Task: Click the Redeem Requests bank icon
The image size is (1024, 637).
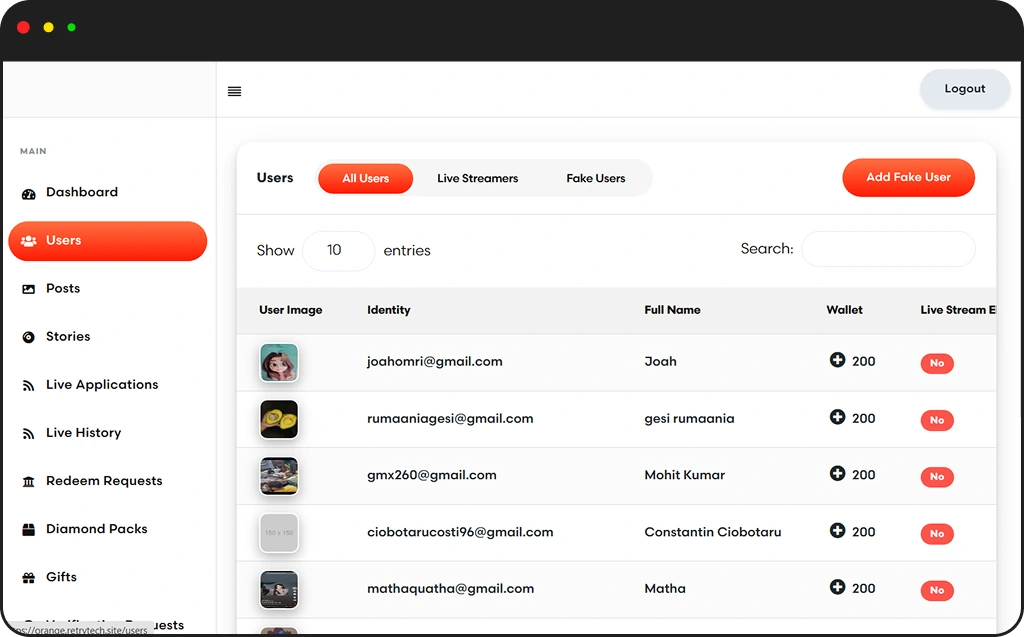Action: [29, 482]
